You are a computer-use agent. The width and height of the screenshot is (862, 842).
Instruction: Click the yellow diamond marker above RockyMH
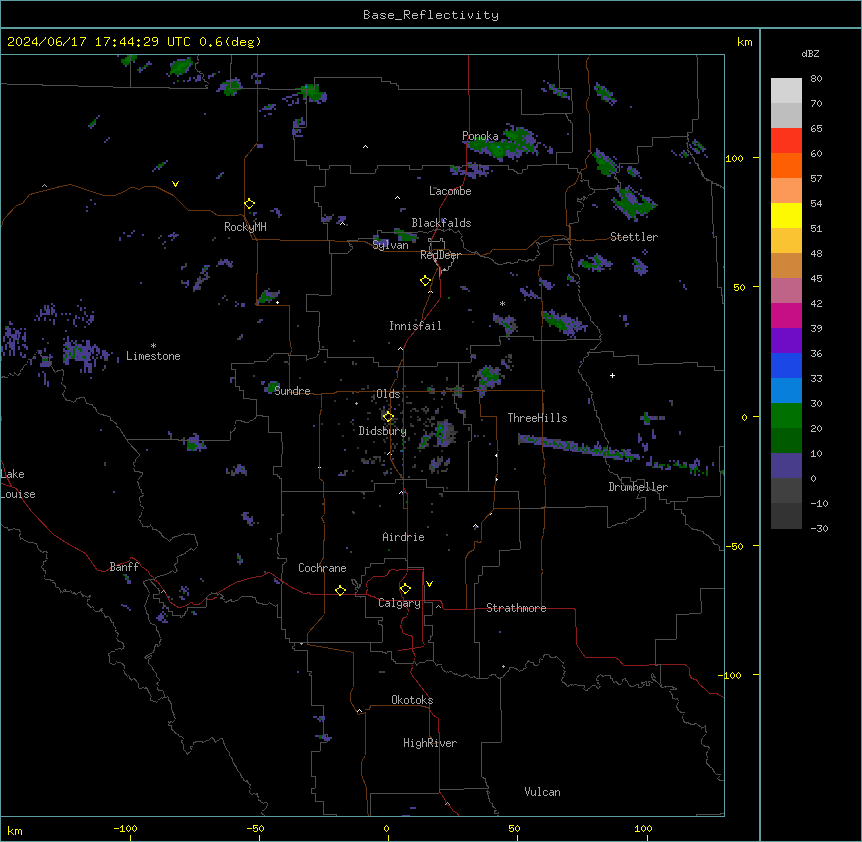click(x=250, y=204)
